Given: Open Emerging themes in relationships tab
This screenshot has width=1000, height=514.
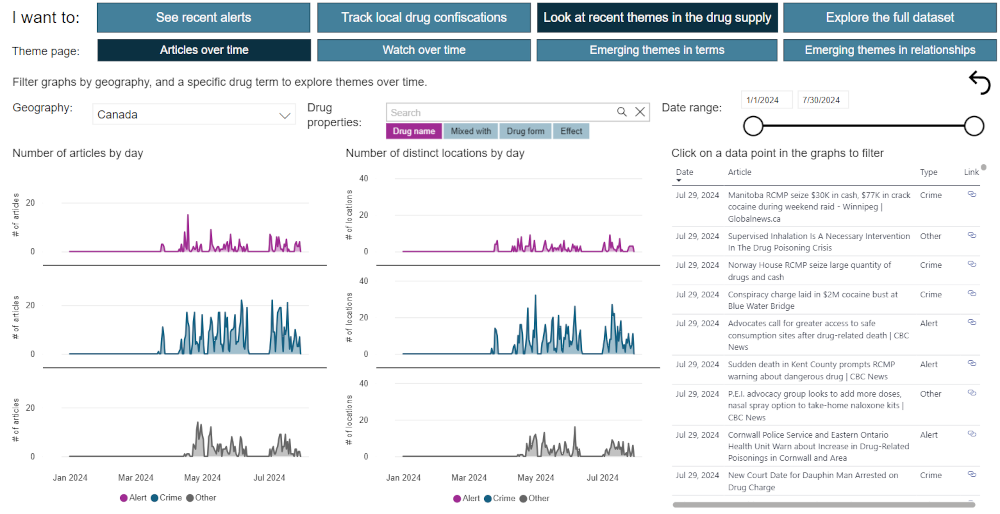Looking at the screenshot, I should [889, 50].
